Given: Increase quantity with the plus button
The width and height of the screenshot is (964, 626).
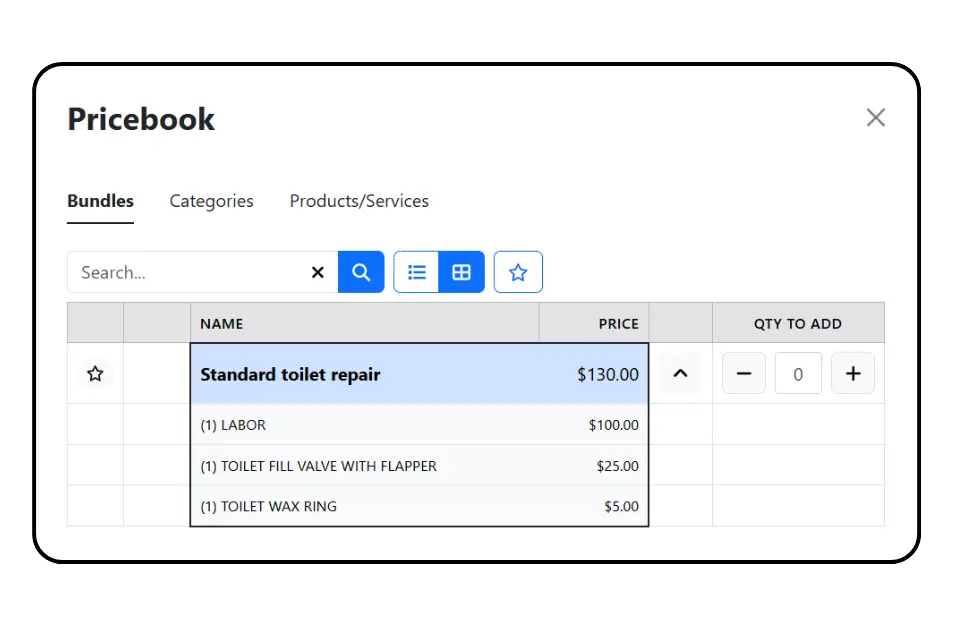Looking at the screenshot, I should 853,373.
